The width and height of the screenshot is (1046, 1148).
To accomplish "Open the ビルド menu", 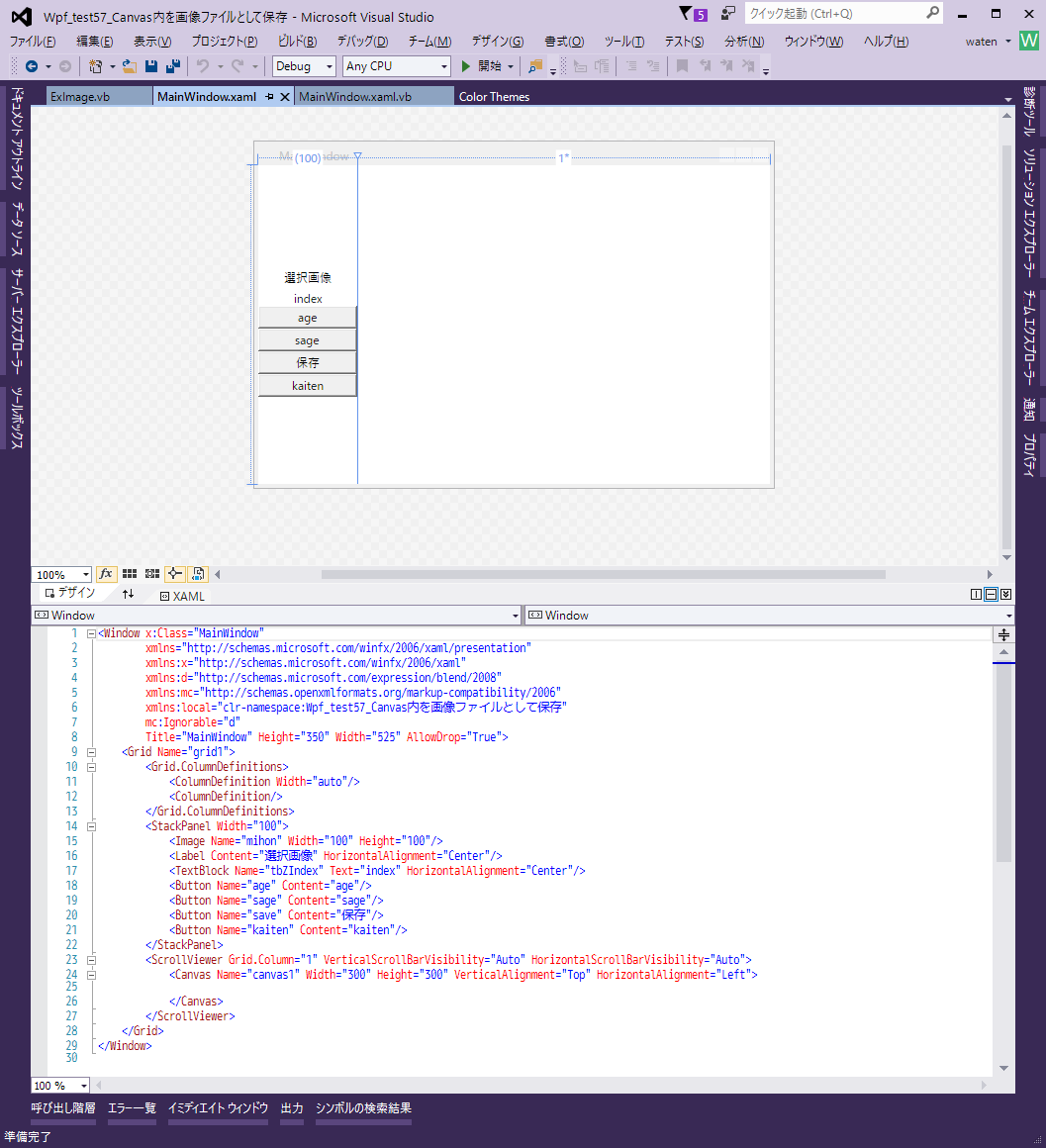I will click(x=298, y=42).
